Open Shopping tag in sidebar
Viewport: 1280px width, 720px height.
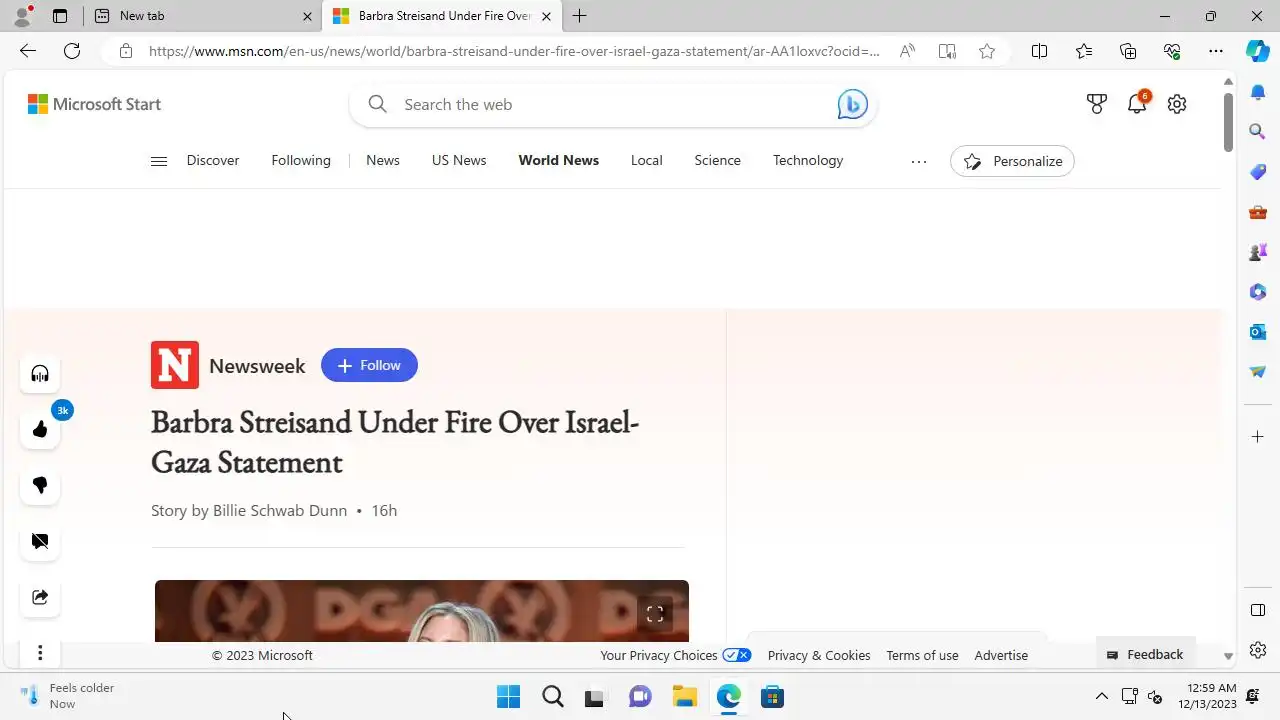pyautogui.click(x=1258, y=172)
